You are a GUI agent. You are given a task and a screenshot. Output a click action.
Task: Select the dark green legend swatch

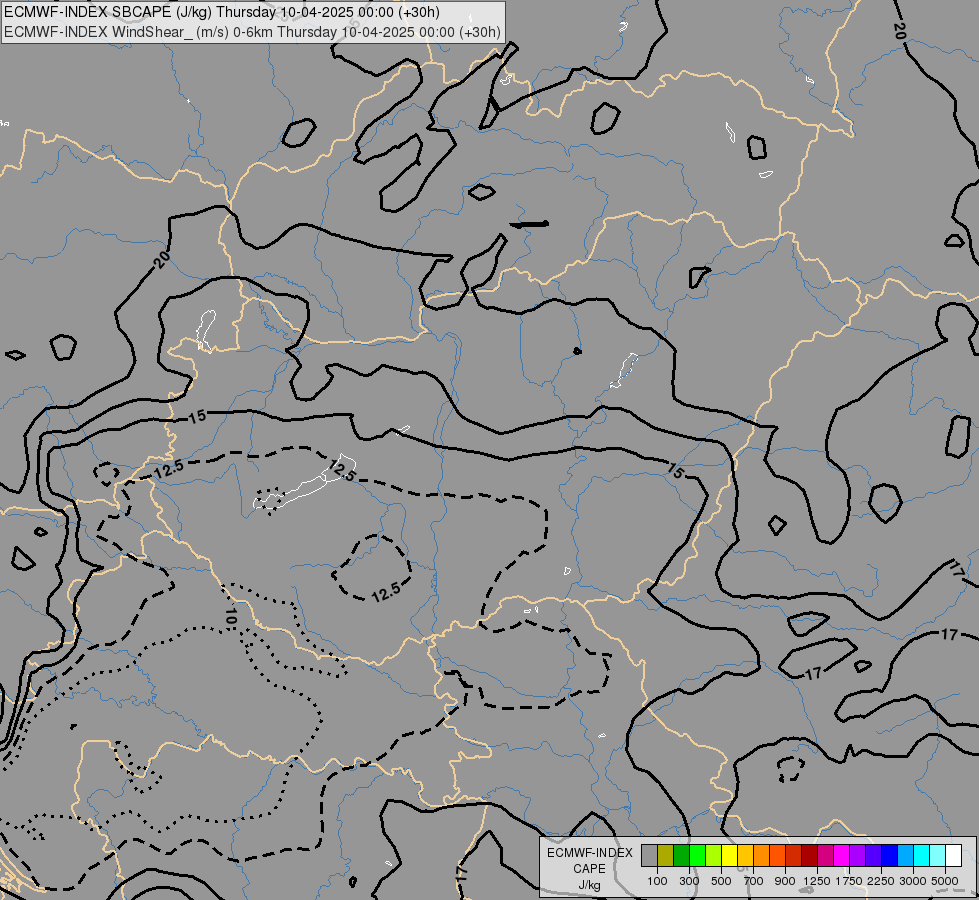[x=681, y=856]
